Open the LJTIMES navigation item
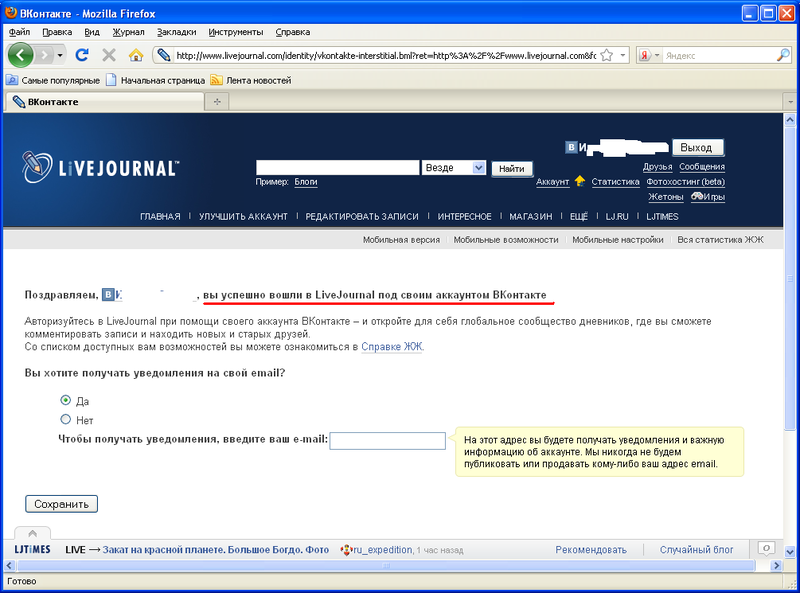Screen dimensions: 800x593 tap(662, 216)
